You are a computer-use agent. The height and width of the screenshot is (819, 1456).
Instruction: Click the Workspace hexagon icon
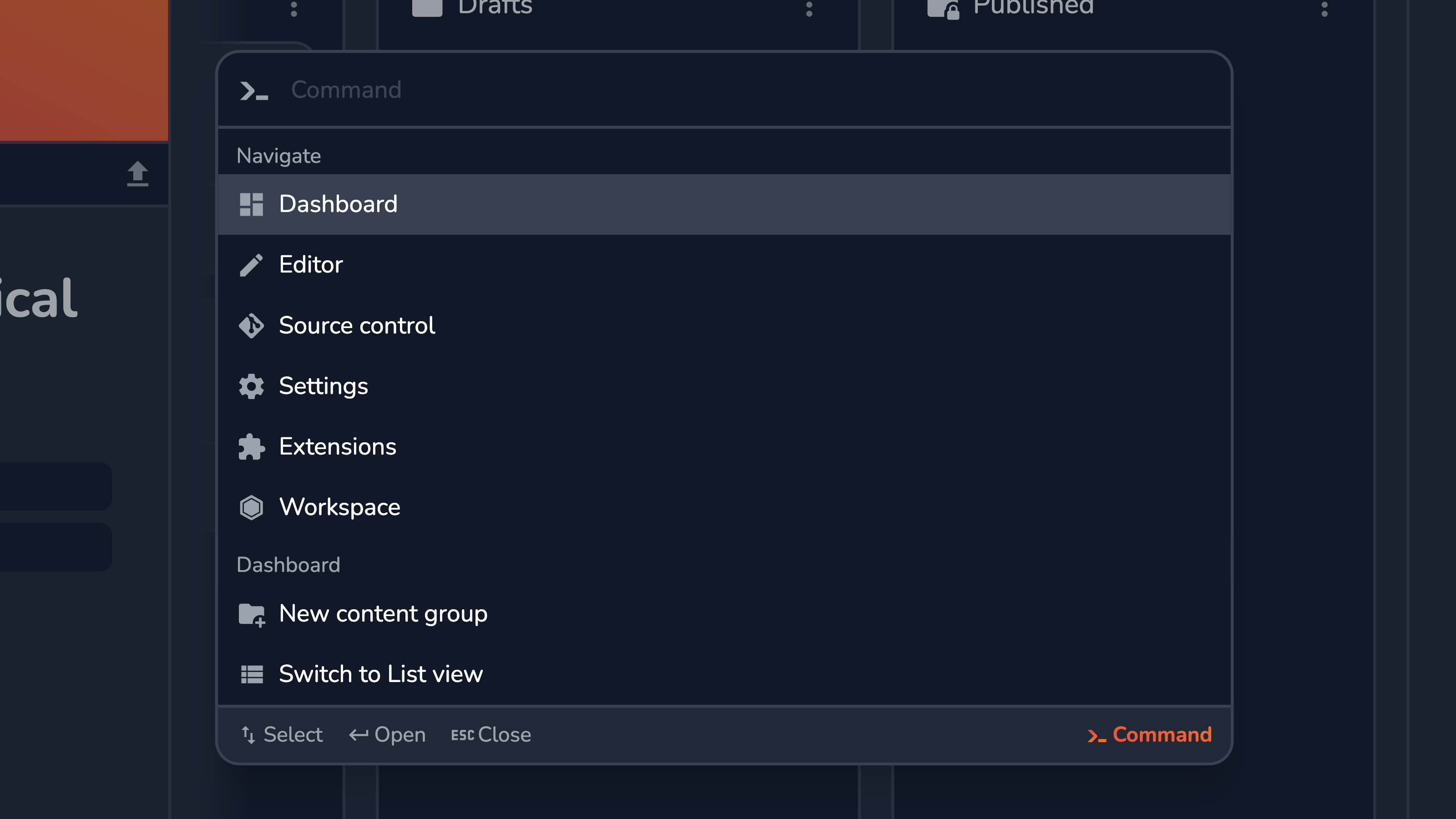pyautogui.click(x=251, y=507)
